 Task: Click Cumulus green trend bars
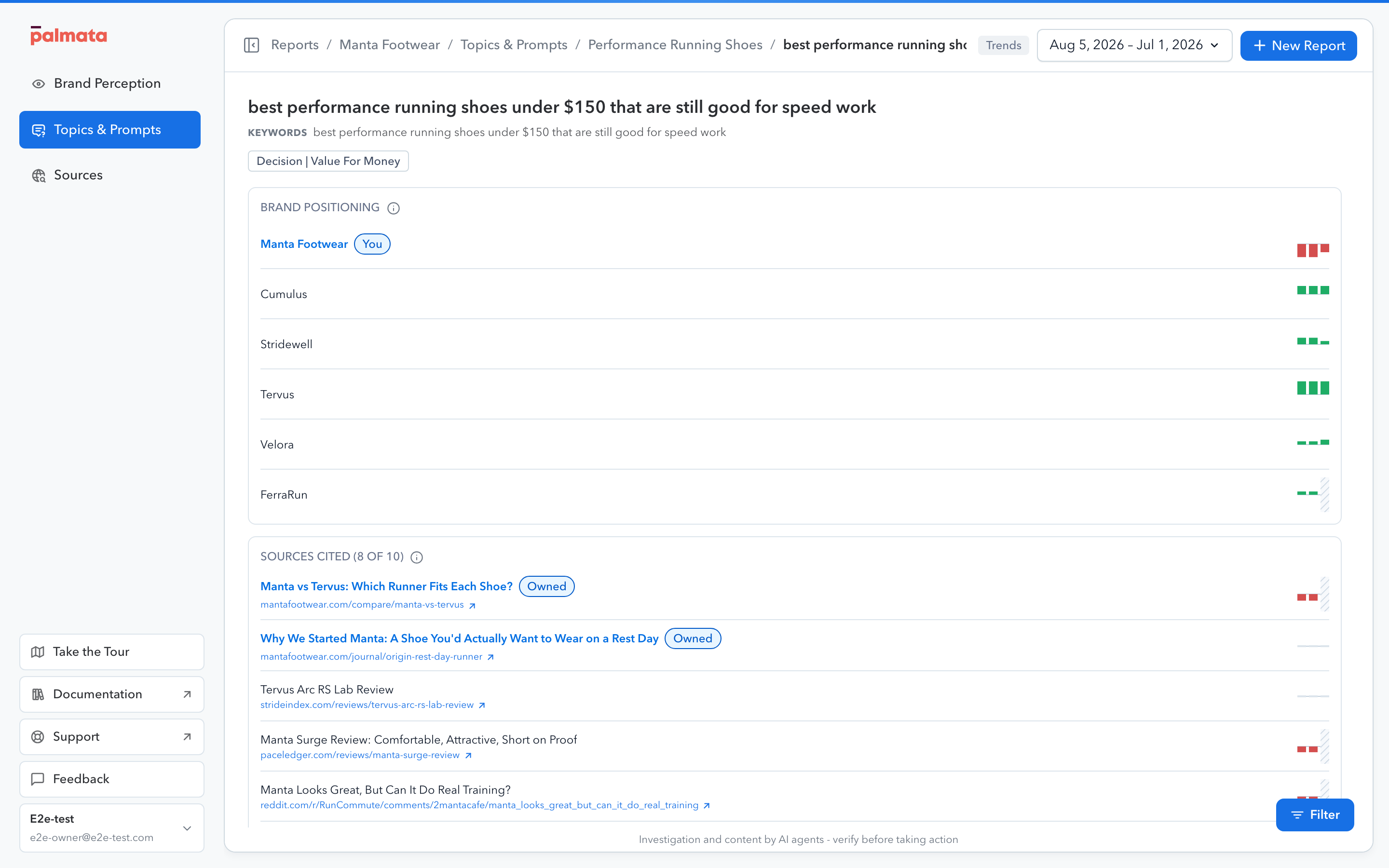pos(1313,290)
